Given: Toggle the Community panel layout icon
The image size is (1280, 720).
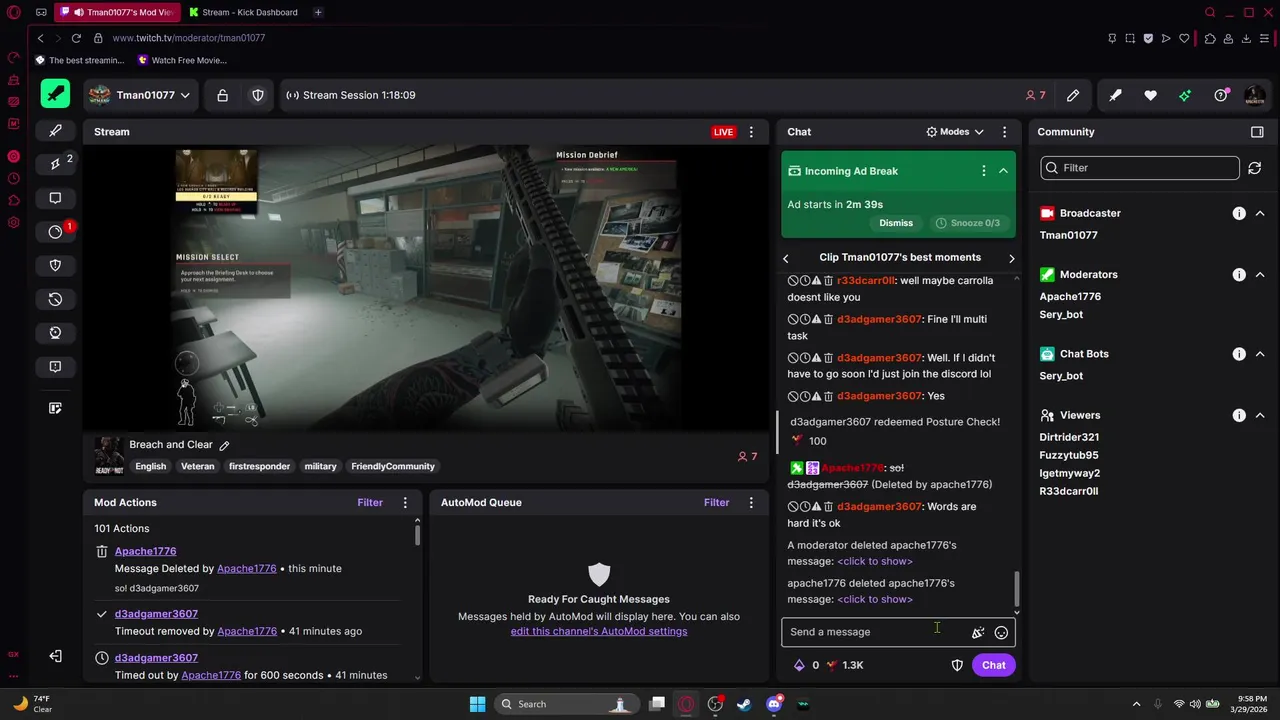Looking at the screenshot, I should click(x=1257, y=132).
